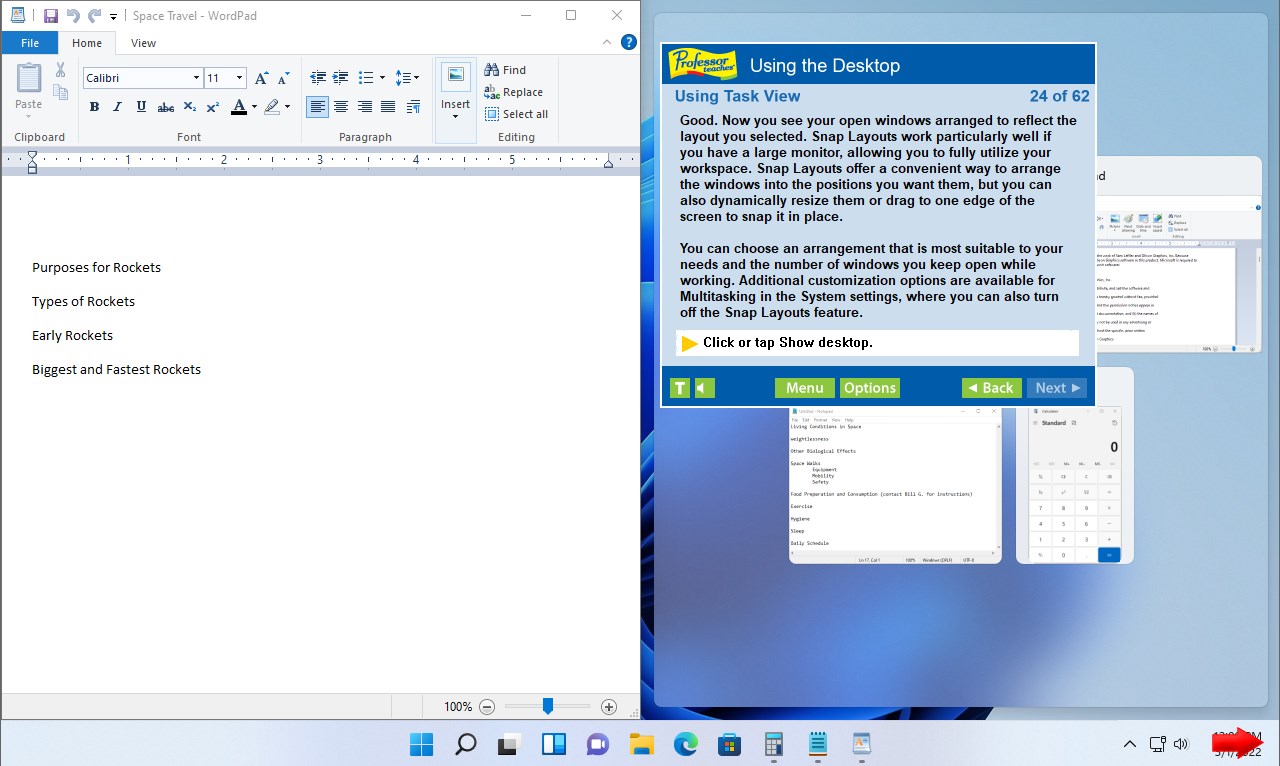Switch to the Home ribbon tab

click(x=87, y=43)
